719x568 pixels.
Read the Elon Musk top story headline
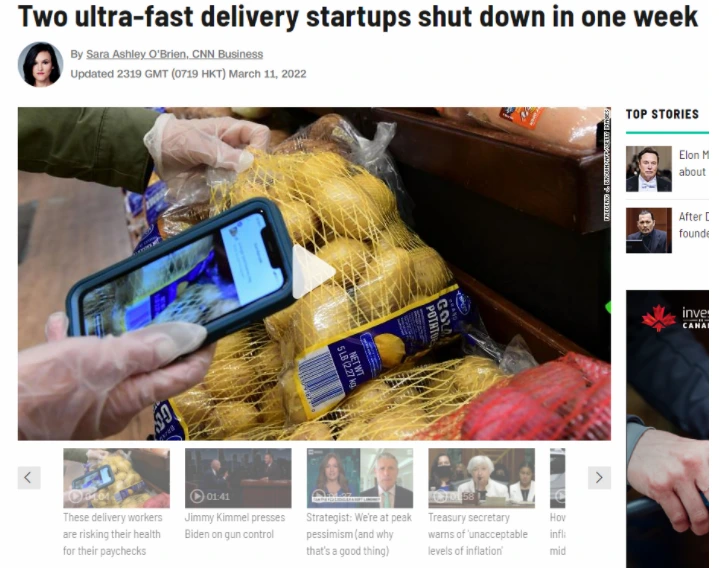point(693,164)
